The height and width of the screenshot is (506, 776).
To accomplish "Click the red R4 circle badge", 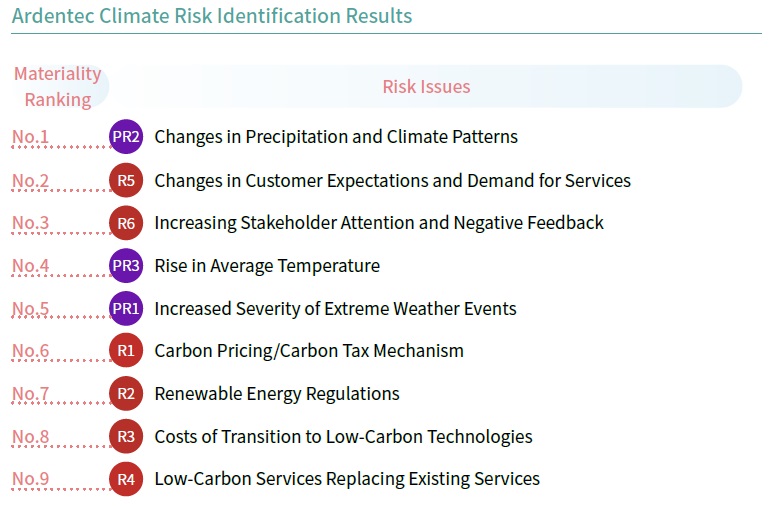I will coord(126,479).
